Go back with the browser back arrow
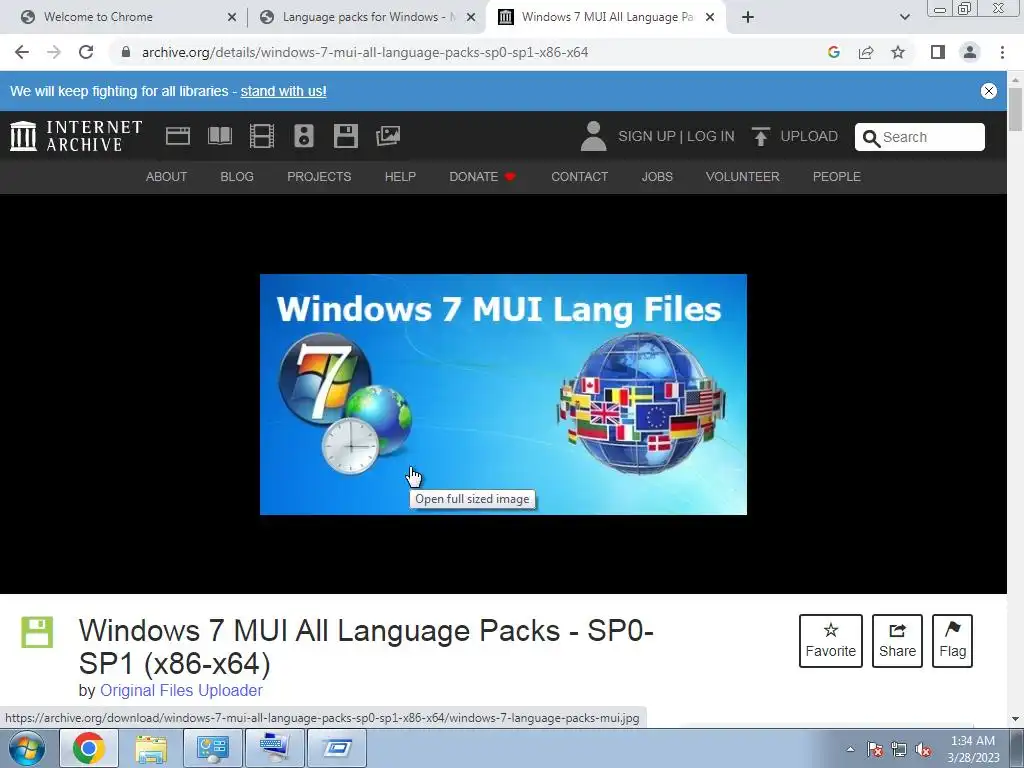Image resolution: width=1024 pixels, height=768 pixels. pos(22,52)
